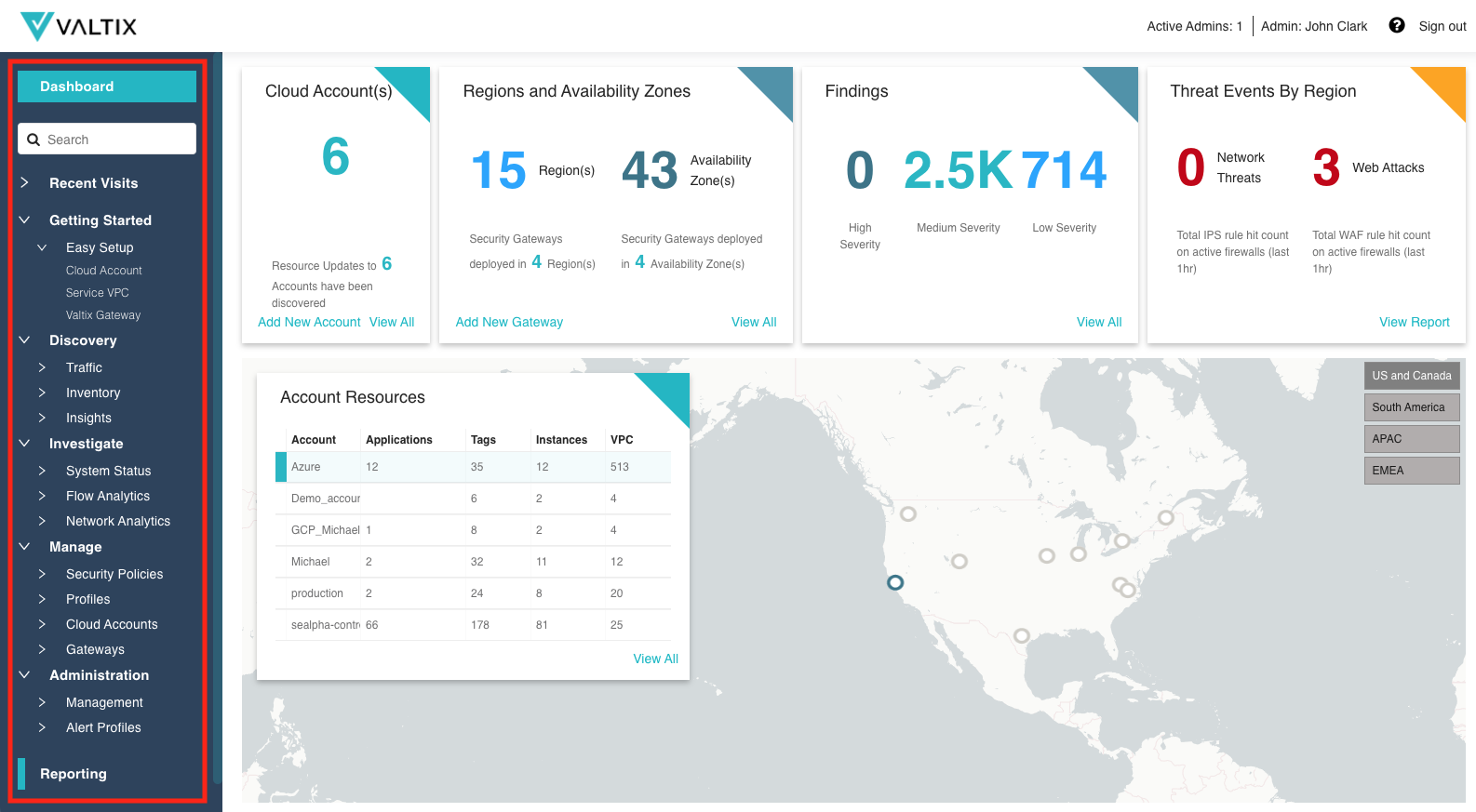Click the 43 Availability Zones number

tap(650, 170)
